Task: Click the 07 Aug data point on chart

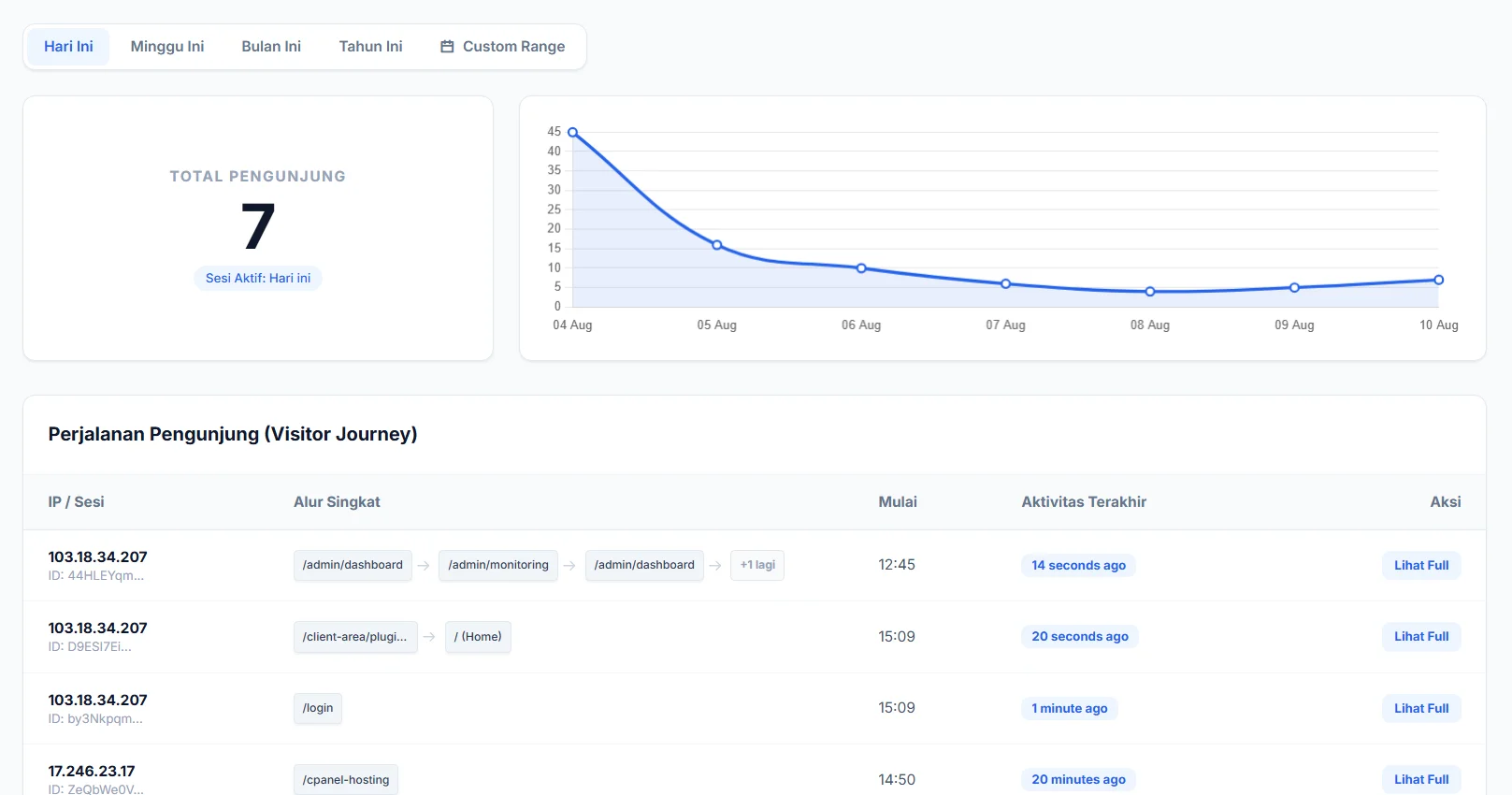Action: click(x=1006, y=283)
